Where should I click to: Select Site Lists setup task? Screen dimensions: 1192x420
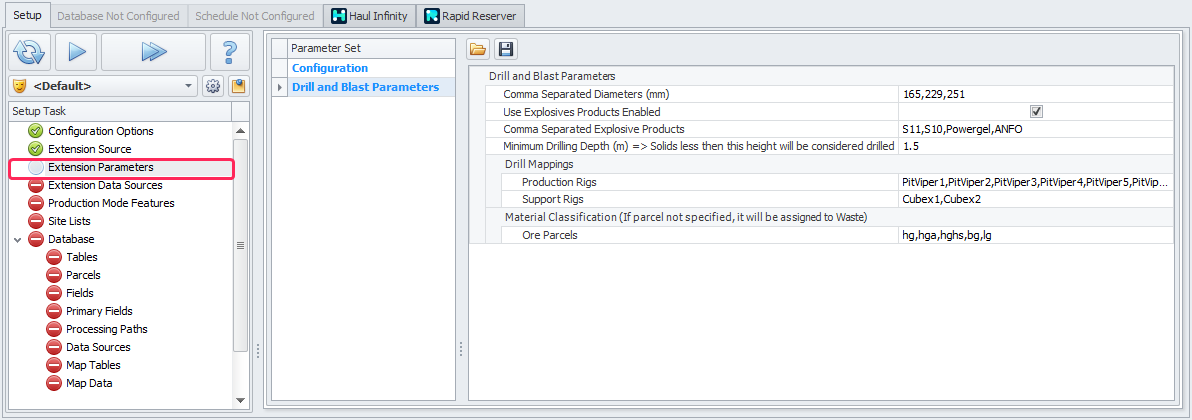click(x=69, y=221)
